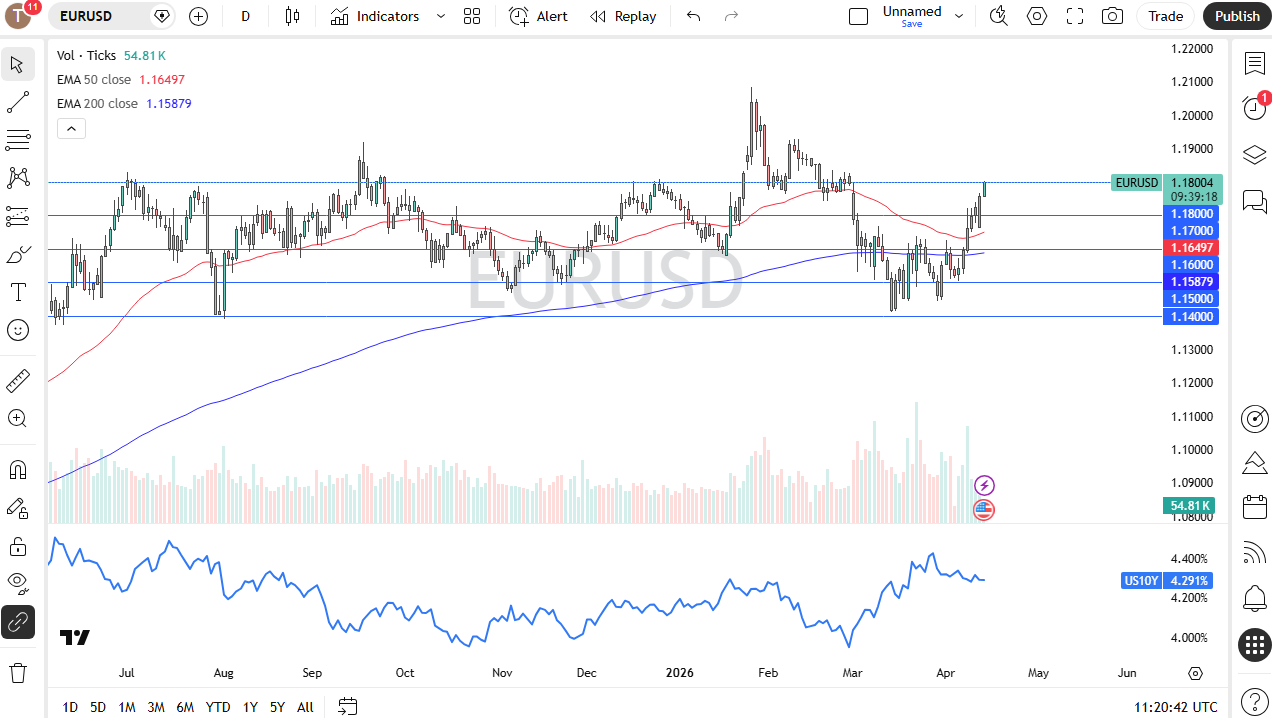Open the candlestick chart style menu
The image size is (1272, 718).
[292, 16]
